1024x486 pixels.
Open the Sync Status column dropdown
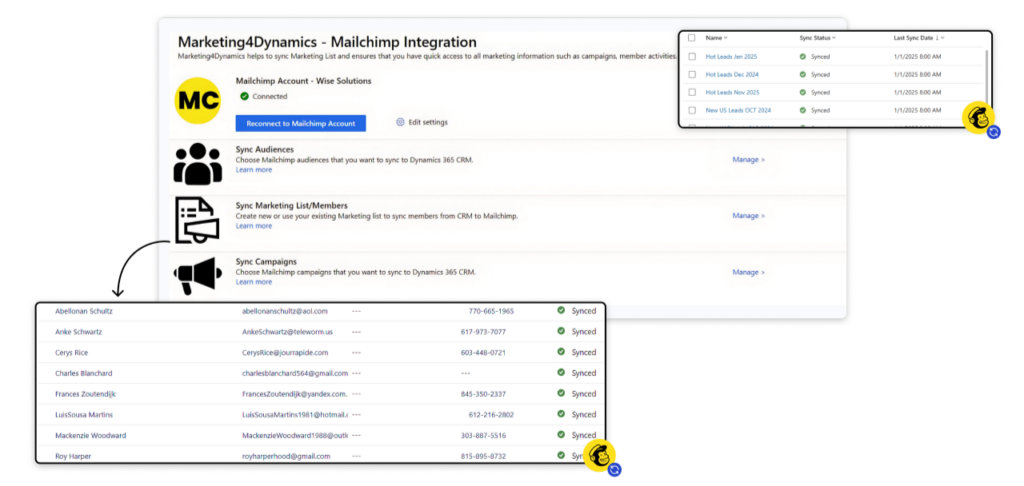(x=834, y=38)
